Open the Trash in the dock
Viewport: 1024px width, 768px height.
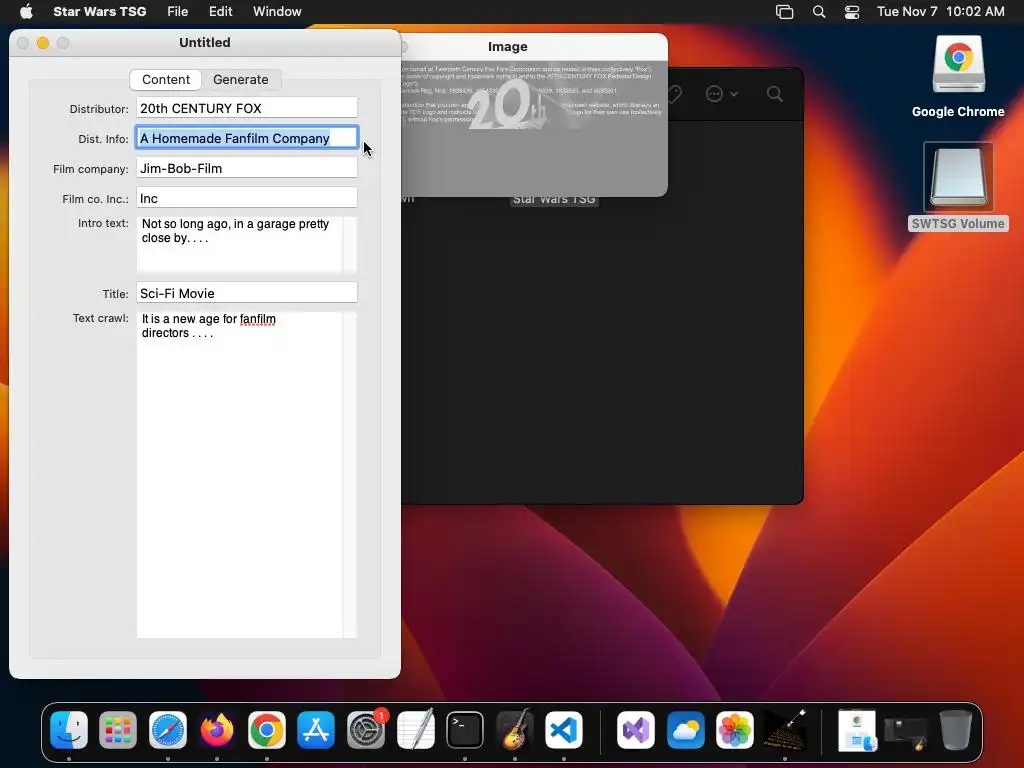[x=955, y=729]
